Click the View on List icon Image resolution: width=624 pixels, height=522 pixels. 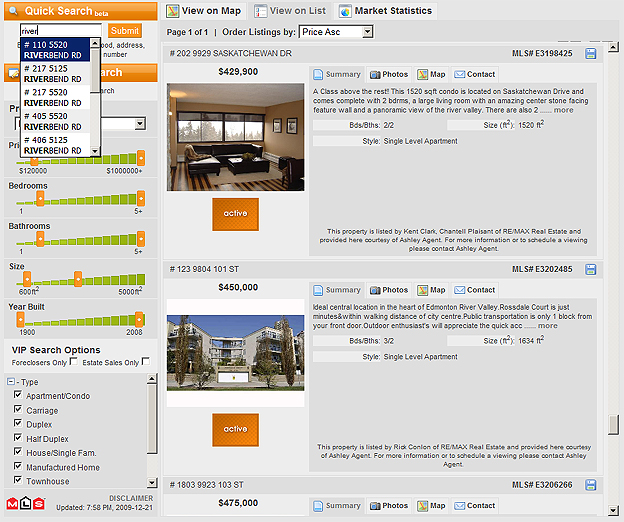[261, 11]
